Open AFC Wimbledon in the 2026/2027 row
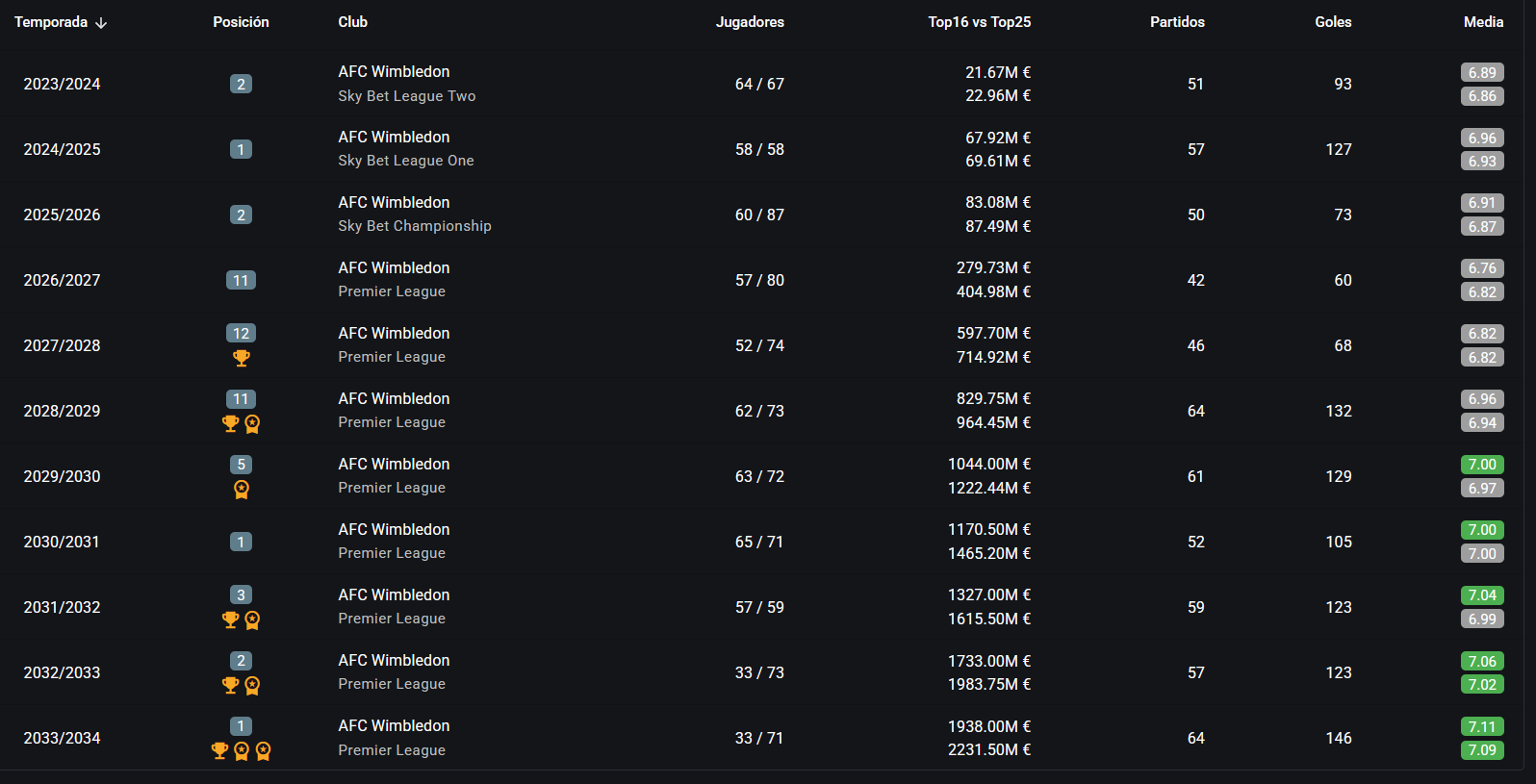Image resolution: width=1536 pixels, height=784 pixels. pyautogui.click(x=394, y=268)
